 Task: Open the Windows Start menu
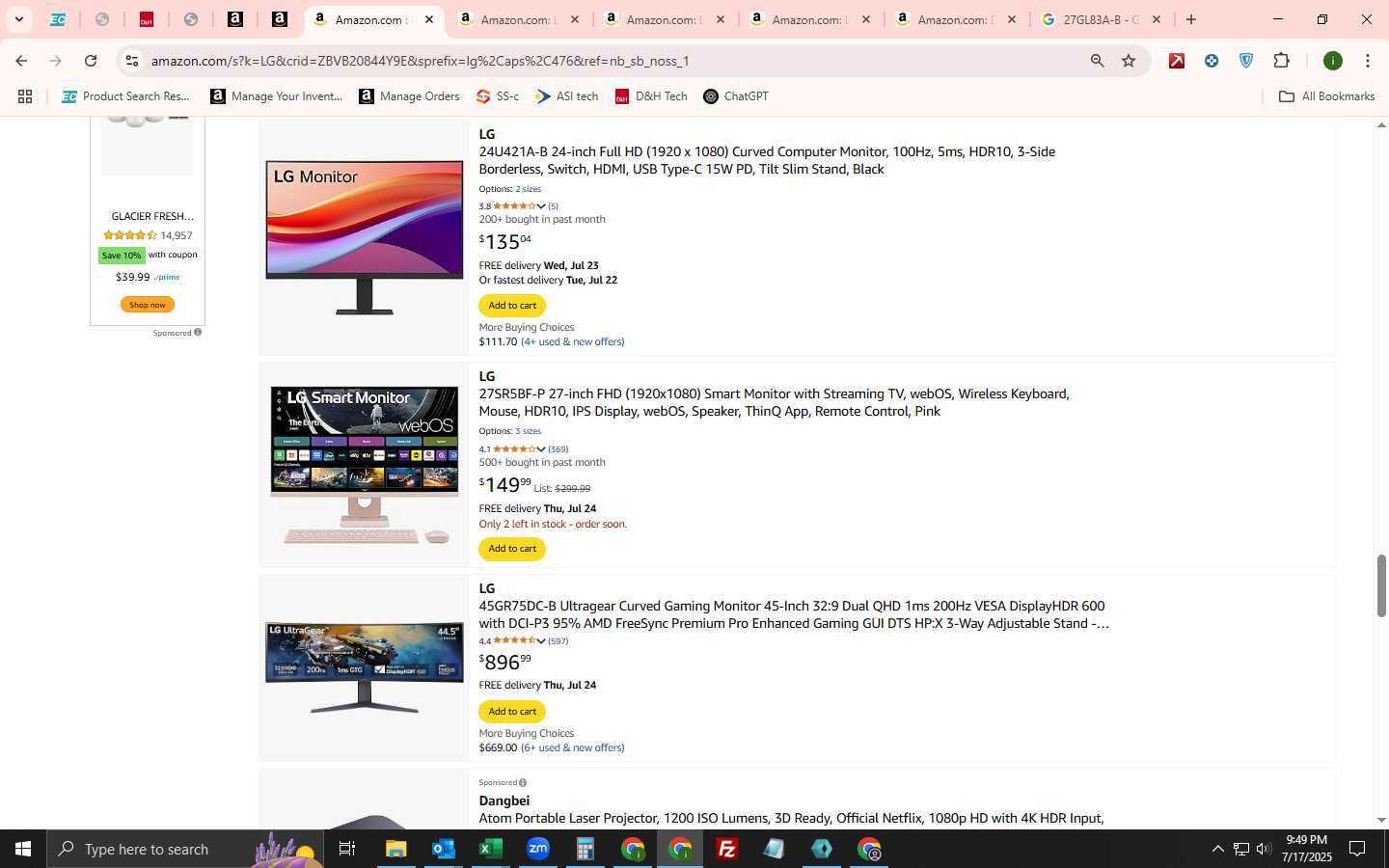pos(23,849)
